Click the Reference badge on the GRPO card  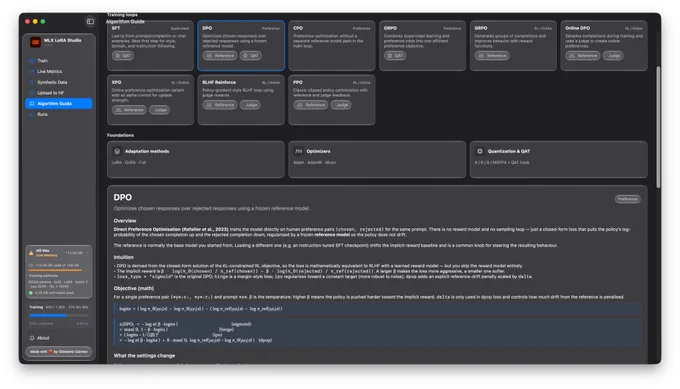coord(492,56)
